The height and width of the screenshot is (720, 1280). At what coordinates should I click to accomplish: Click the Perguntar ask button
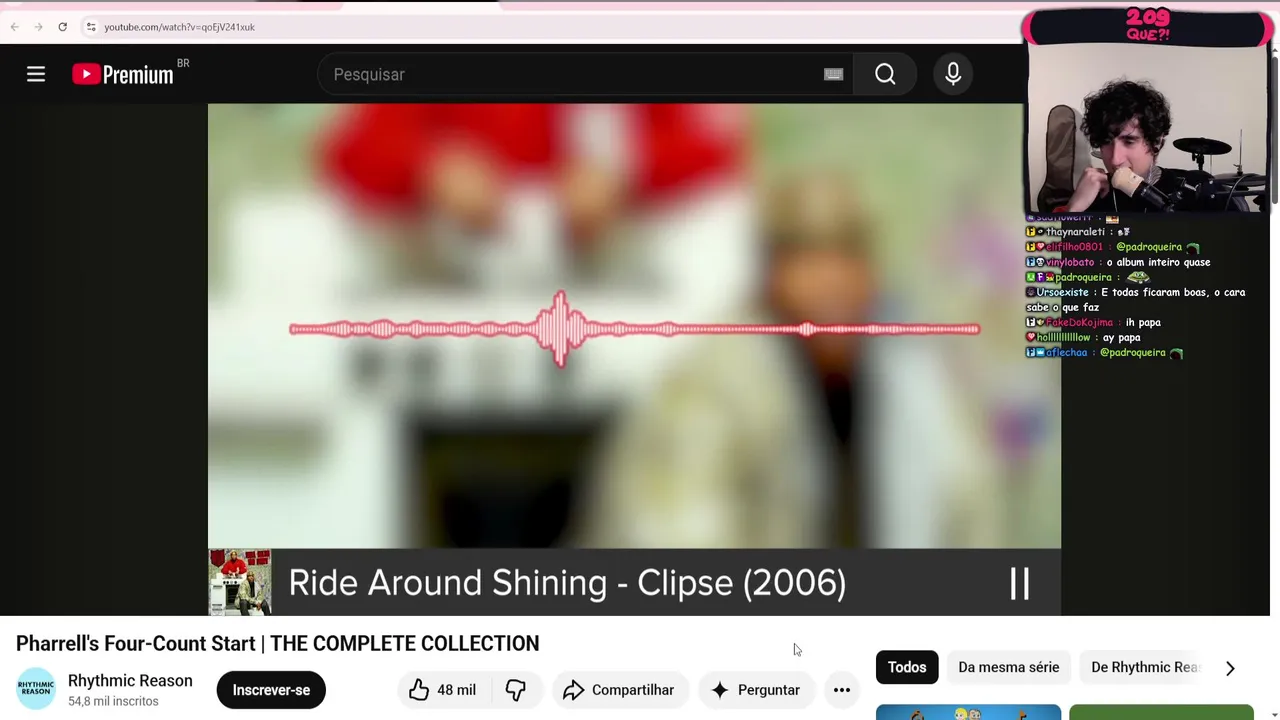tap(756, 690)
